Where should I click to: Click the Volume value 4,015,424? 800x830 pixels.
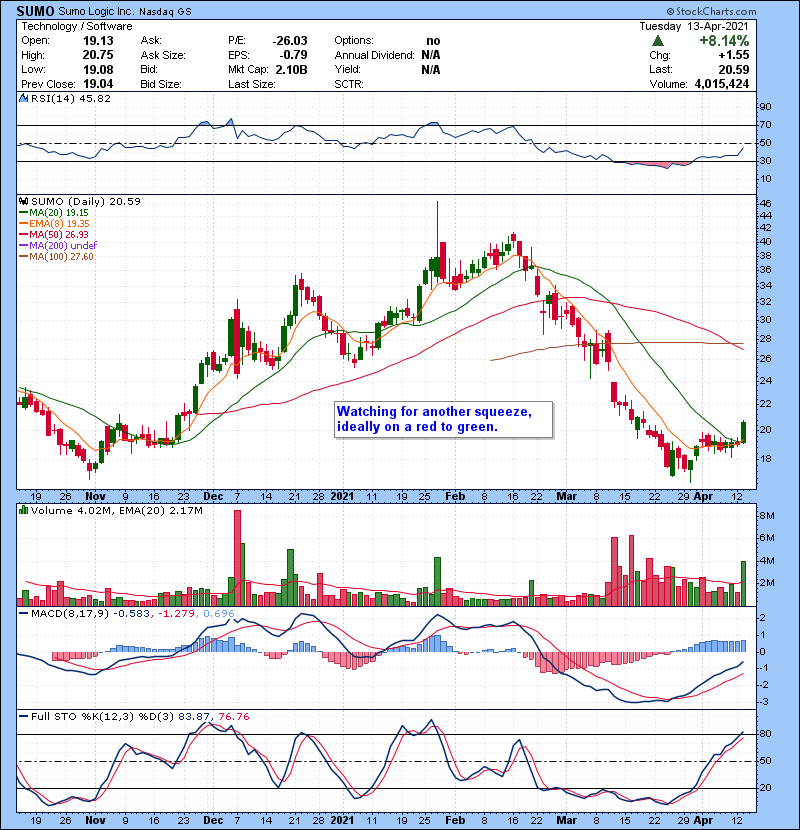click(x=722, y=84)
